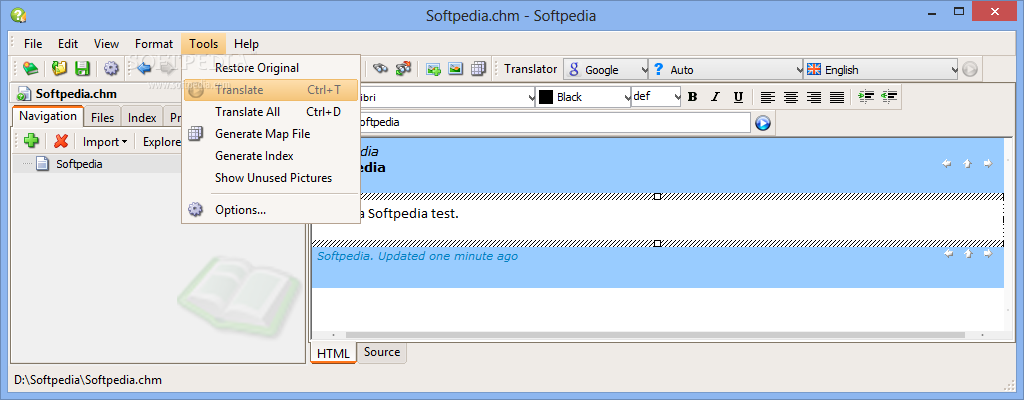Open settings via the toolbar gear icon
1024x400 pixels.
tap(112, 69)
